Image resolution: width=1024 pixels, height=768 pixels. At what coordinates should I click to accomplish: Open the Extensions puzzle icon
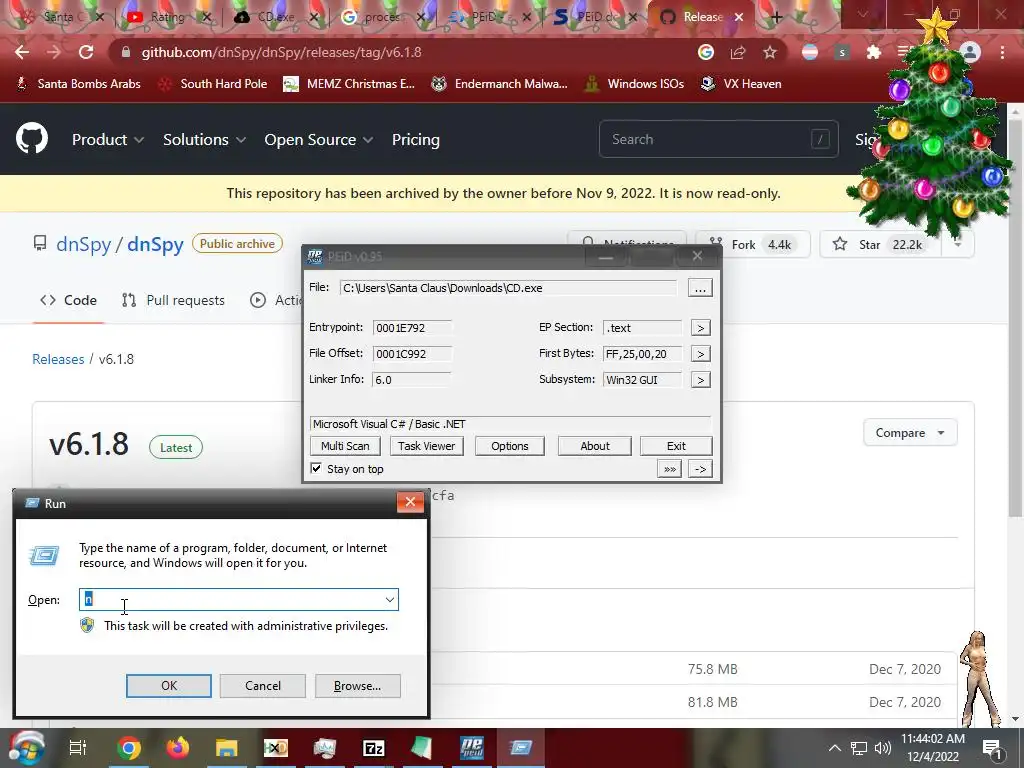pyautogui.click(x=874, y=52)
